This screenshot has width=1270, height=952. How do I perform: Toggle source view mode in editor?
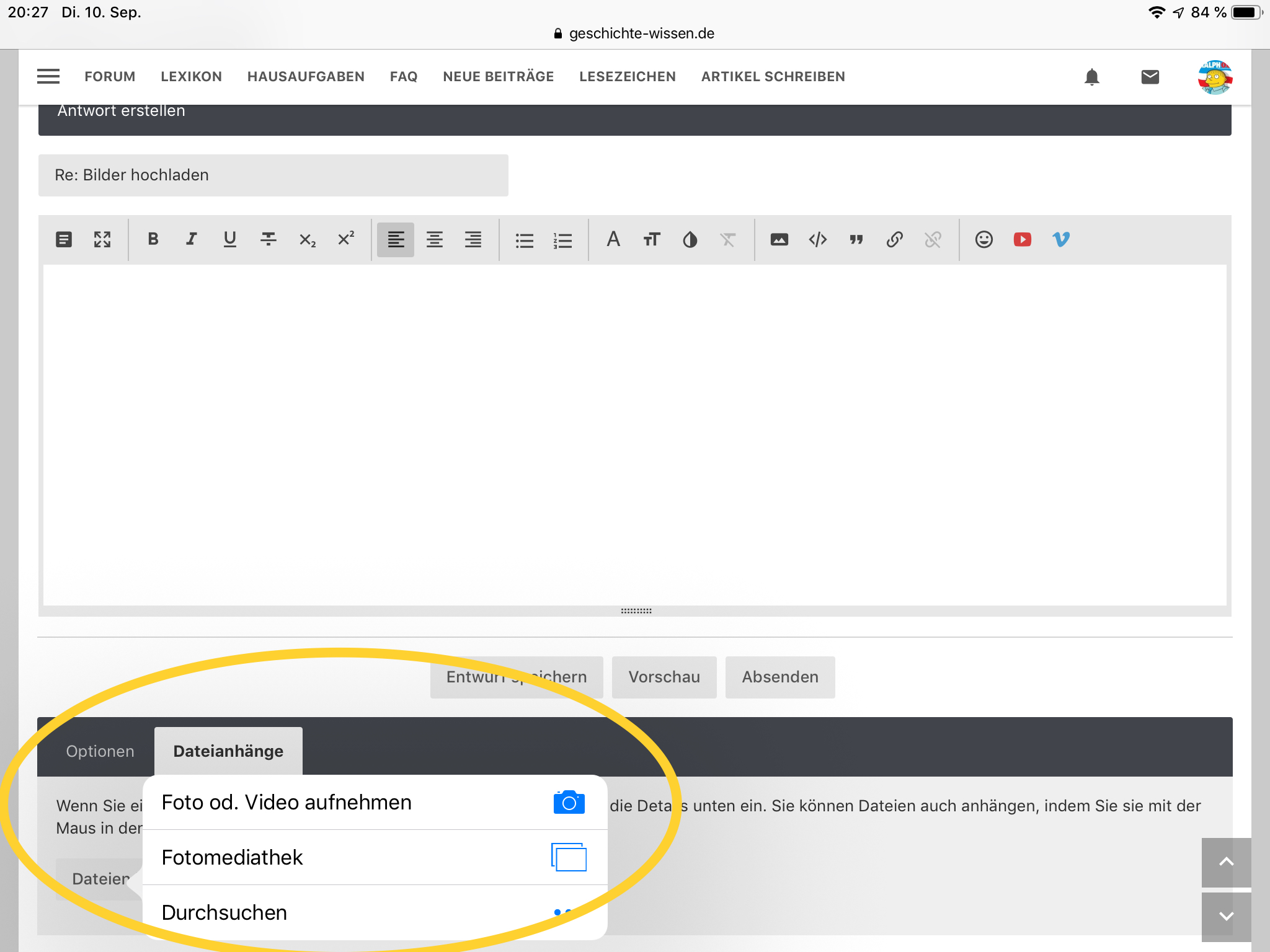64,239
